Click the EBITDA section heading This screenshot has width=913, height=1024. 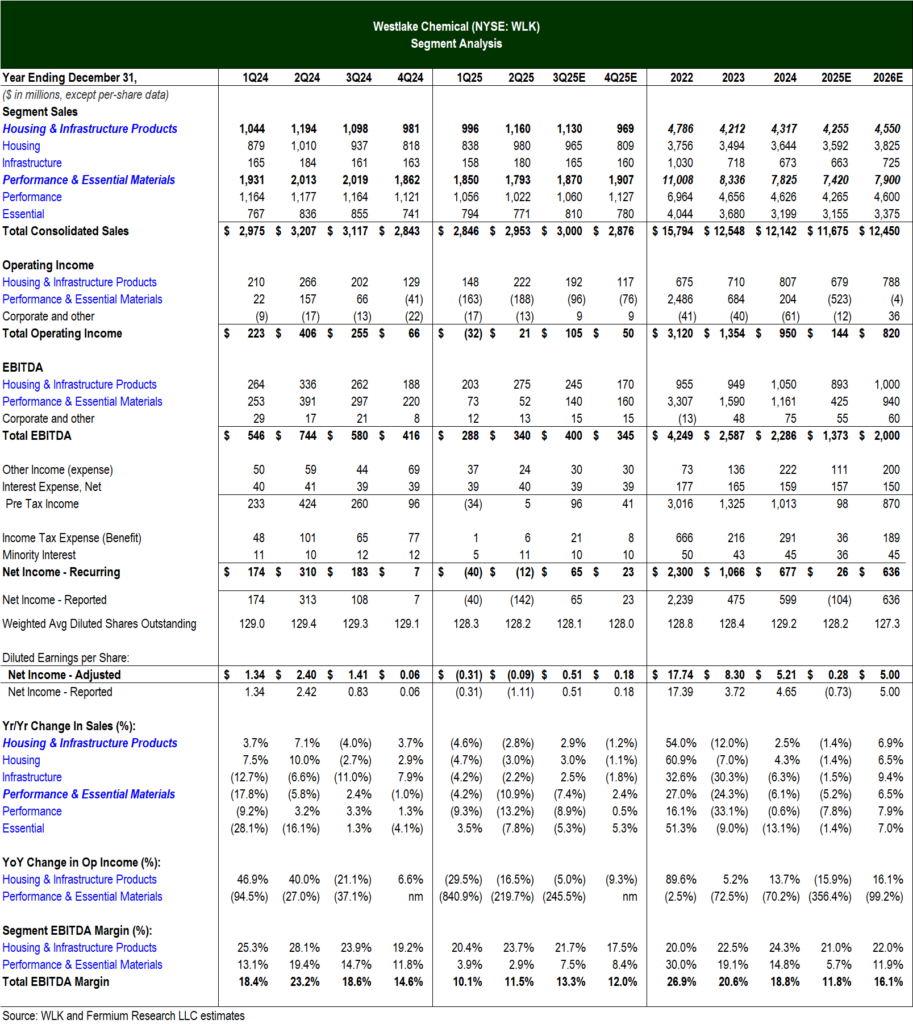coord(23,368)
